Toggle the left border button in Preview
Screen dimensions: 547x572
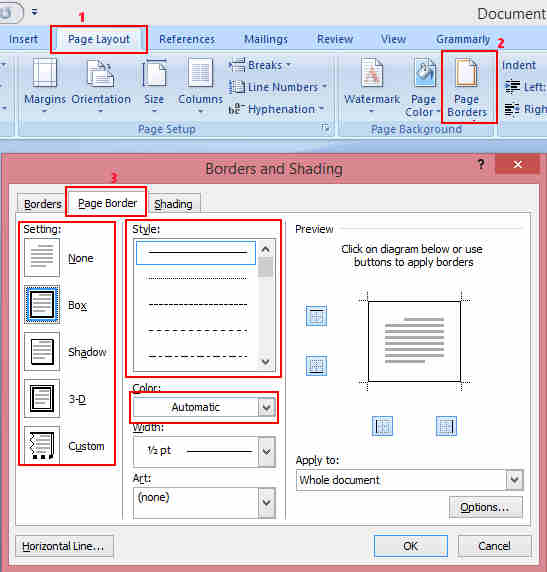click(x=382, y=426)
